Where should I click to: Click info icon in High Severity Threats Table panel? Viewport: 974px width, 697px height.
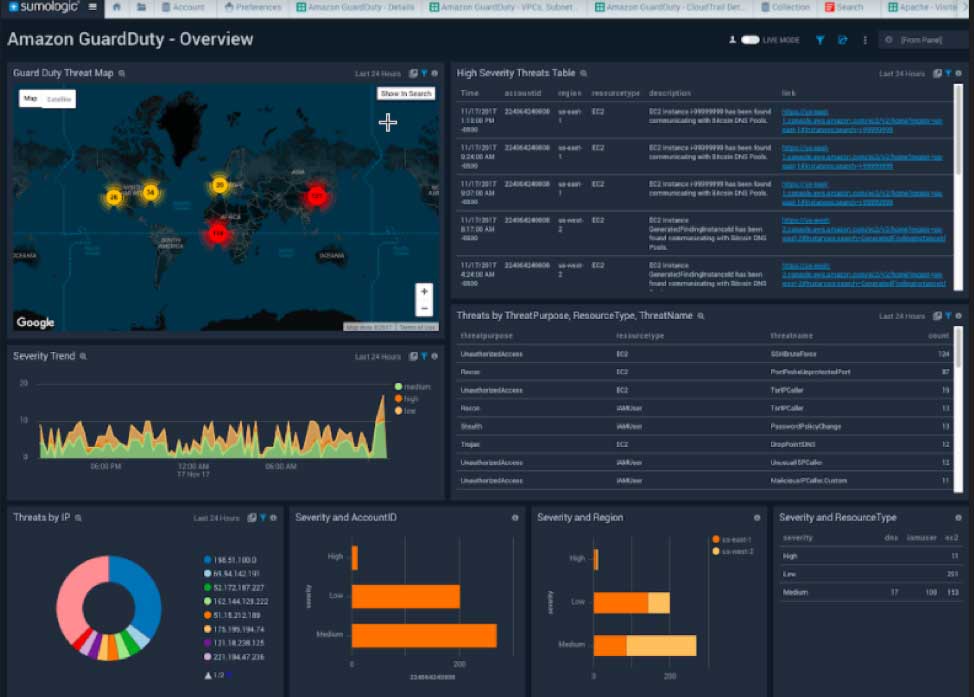tap(958, 73)
